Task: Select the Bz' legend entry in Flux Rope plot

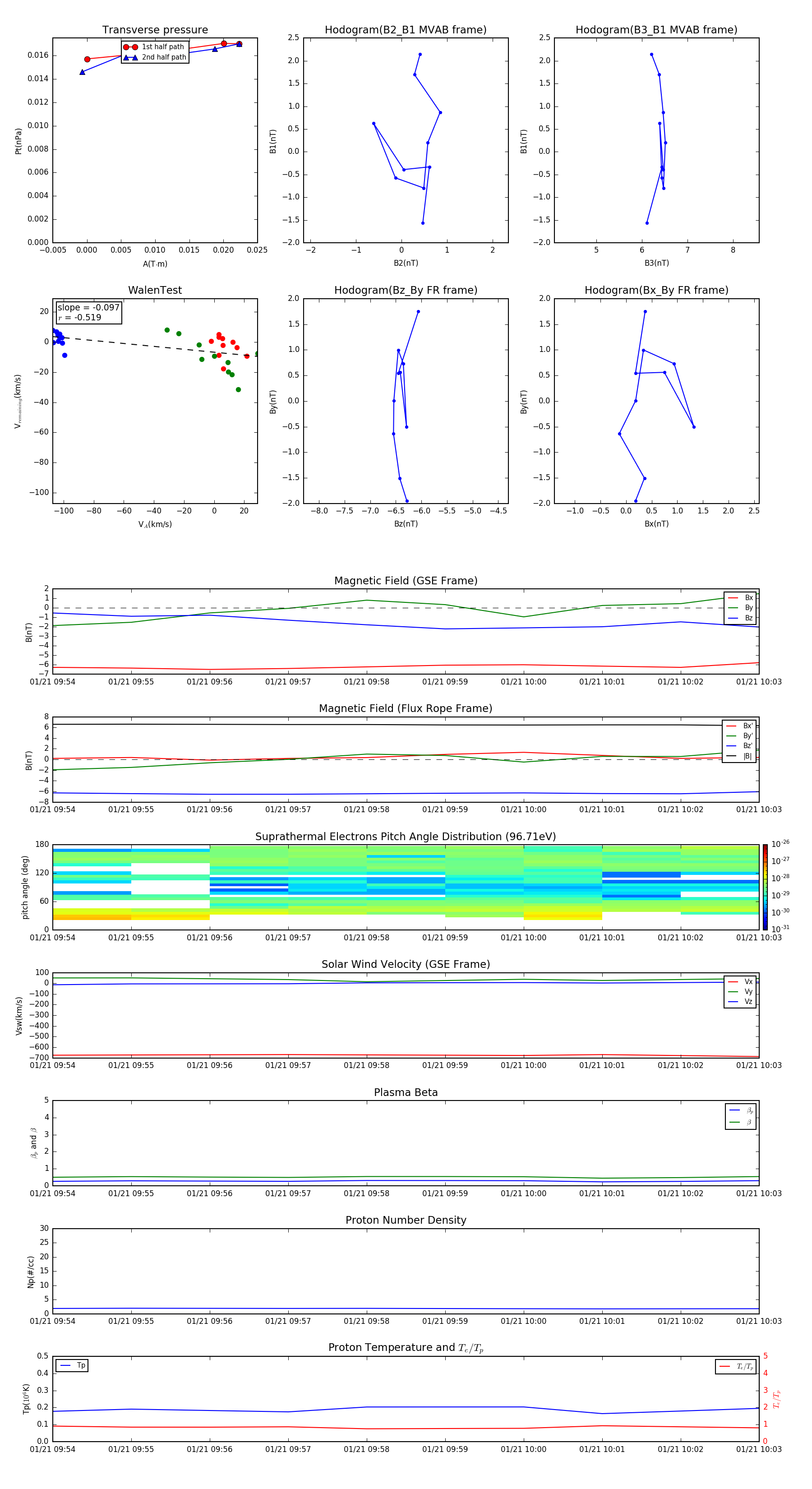Action: coord(739,746)
